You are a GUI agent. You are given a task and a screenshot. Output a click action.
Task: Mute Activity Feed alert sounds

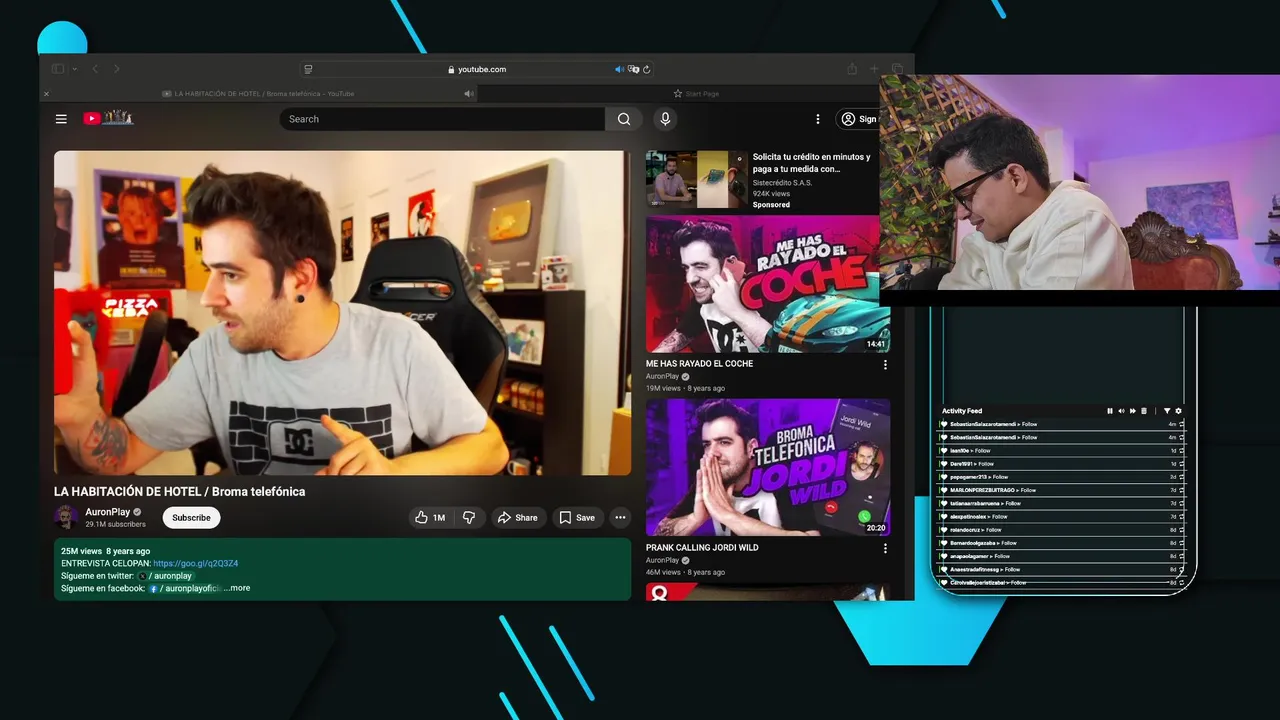pyautogui.click(x=1121, y=411)
